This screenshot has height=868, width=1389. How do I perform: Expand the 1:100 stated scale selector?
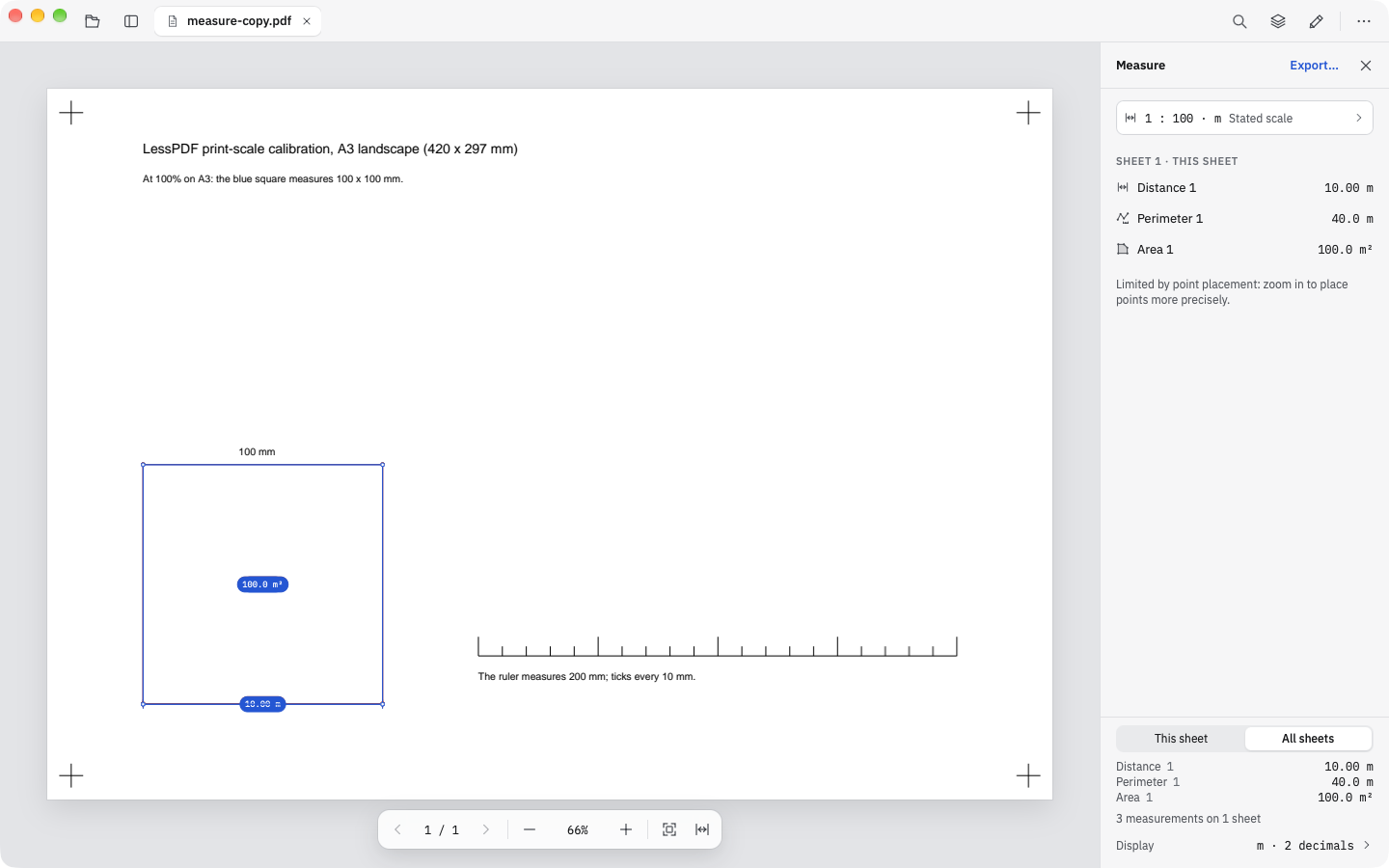coord(1244,119)
